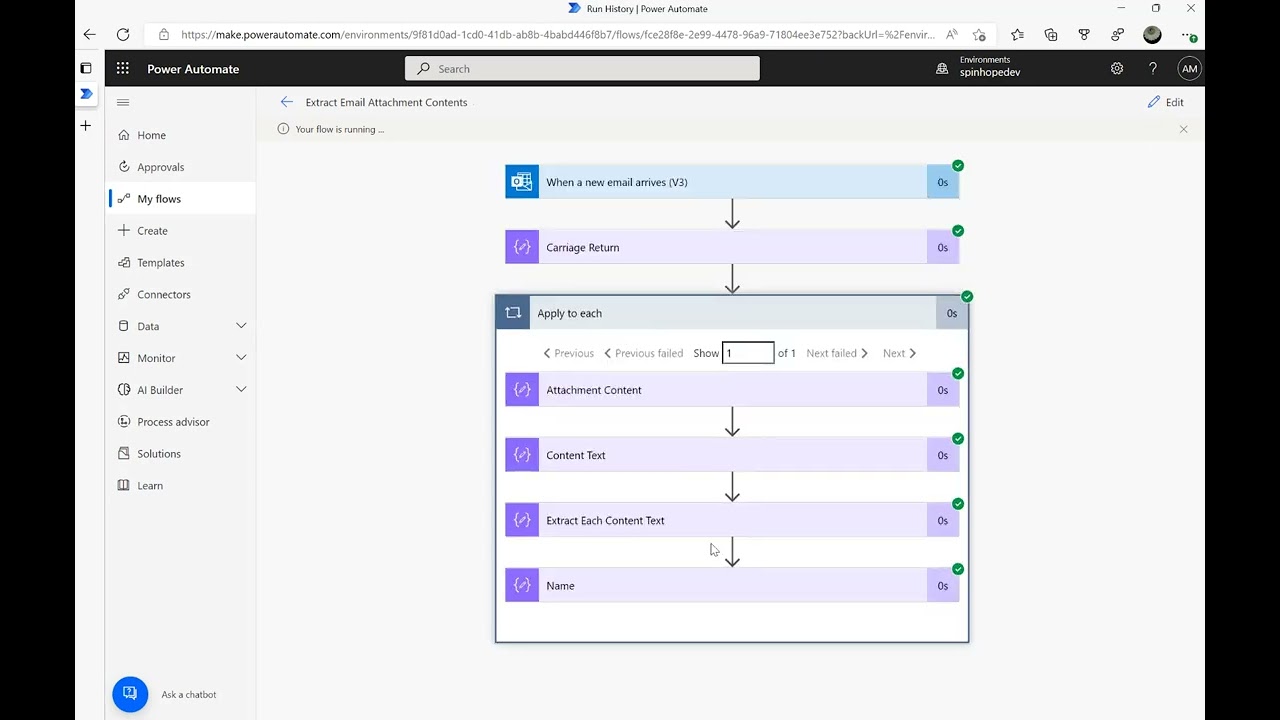
Task: Click the Power Automate search box
Action: click(582, 69)
